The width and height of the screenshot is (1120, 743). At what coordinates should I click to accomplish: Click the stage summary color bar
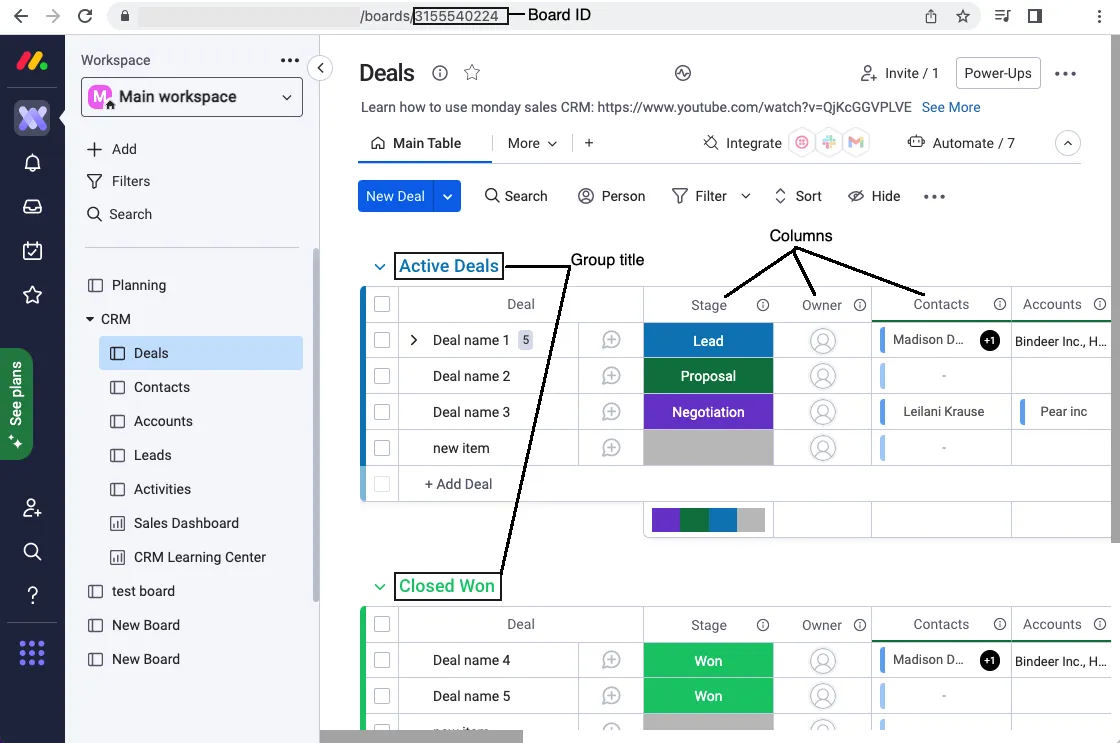pyautogui.click(x=708, y=520)
